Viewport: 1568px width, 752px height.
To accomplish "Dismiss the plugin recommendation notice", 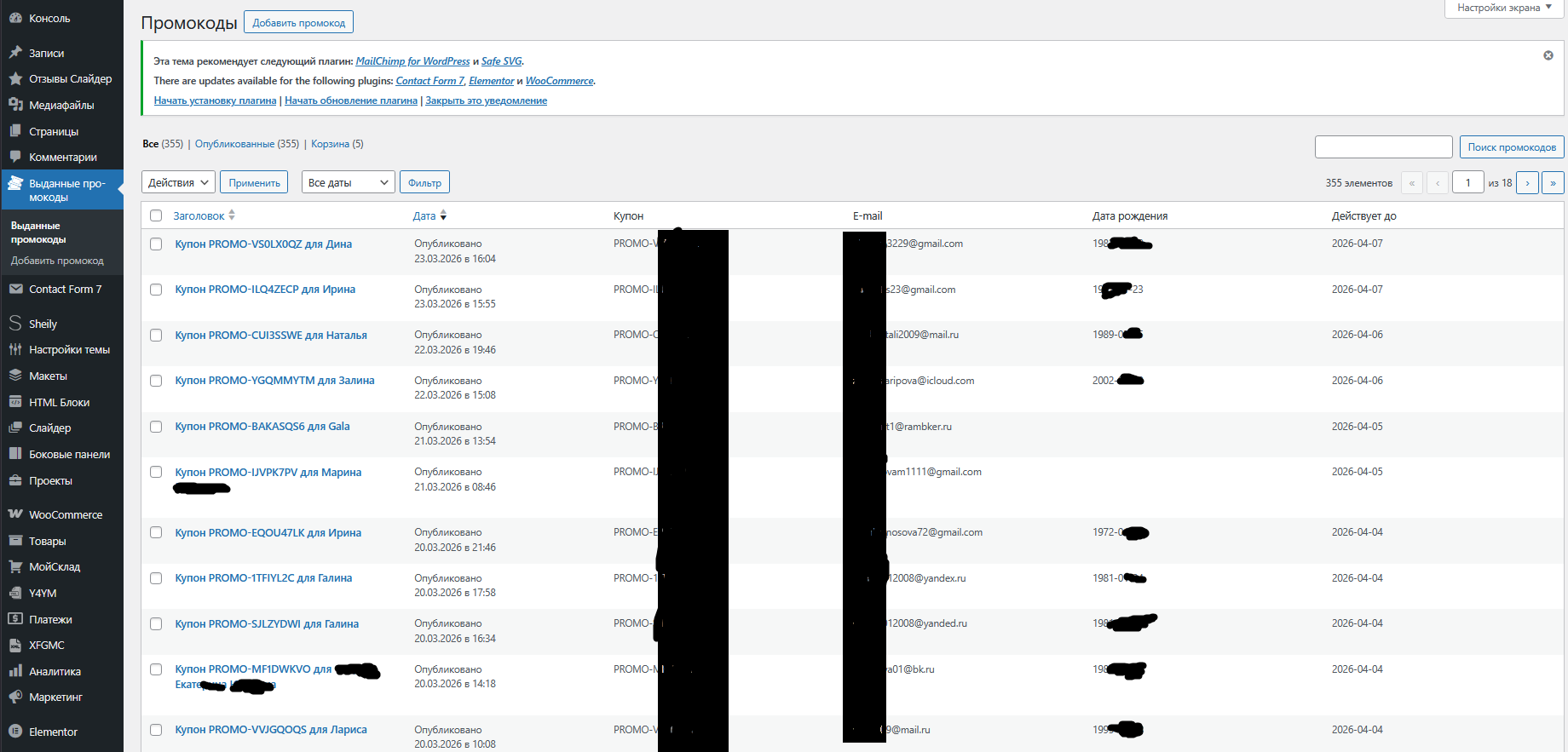I will [1548, 55].
